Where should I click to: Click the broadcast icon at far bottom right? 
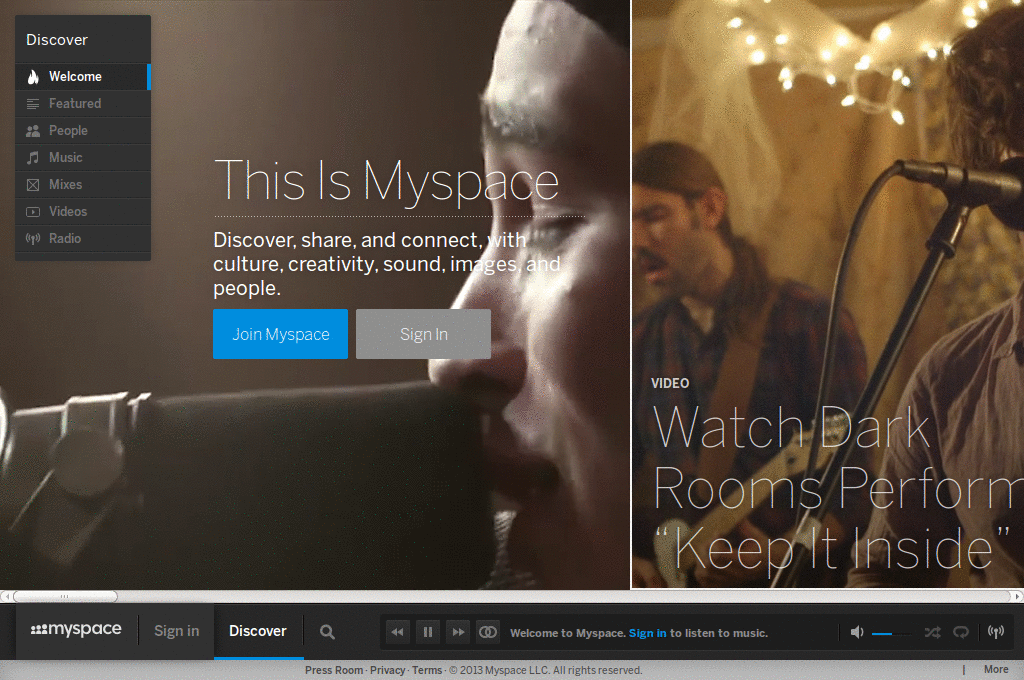click(x=995, y=631)
